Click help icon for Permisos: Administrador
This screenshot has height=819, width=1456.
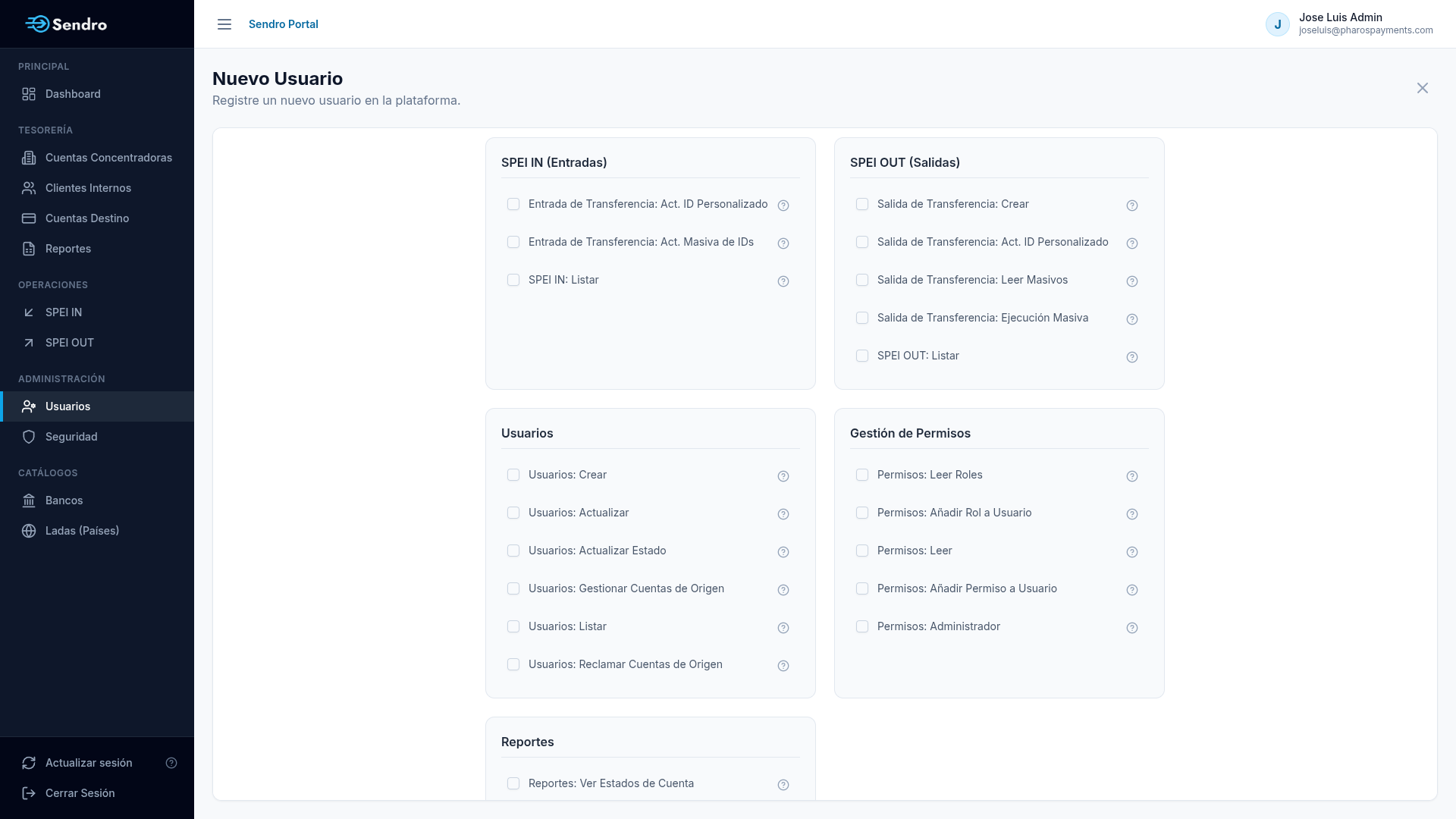[1132, 628]
